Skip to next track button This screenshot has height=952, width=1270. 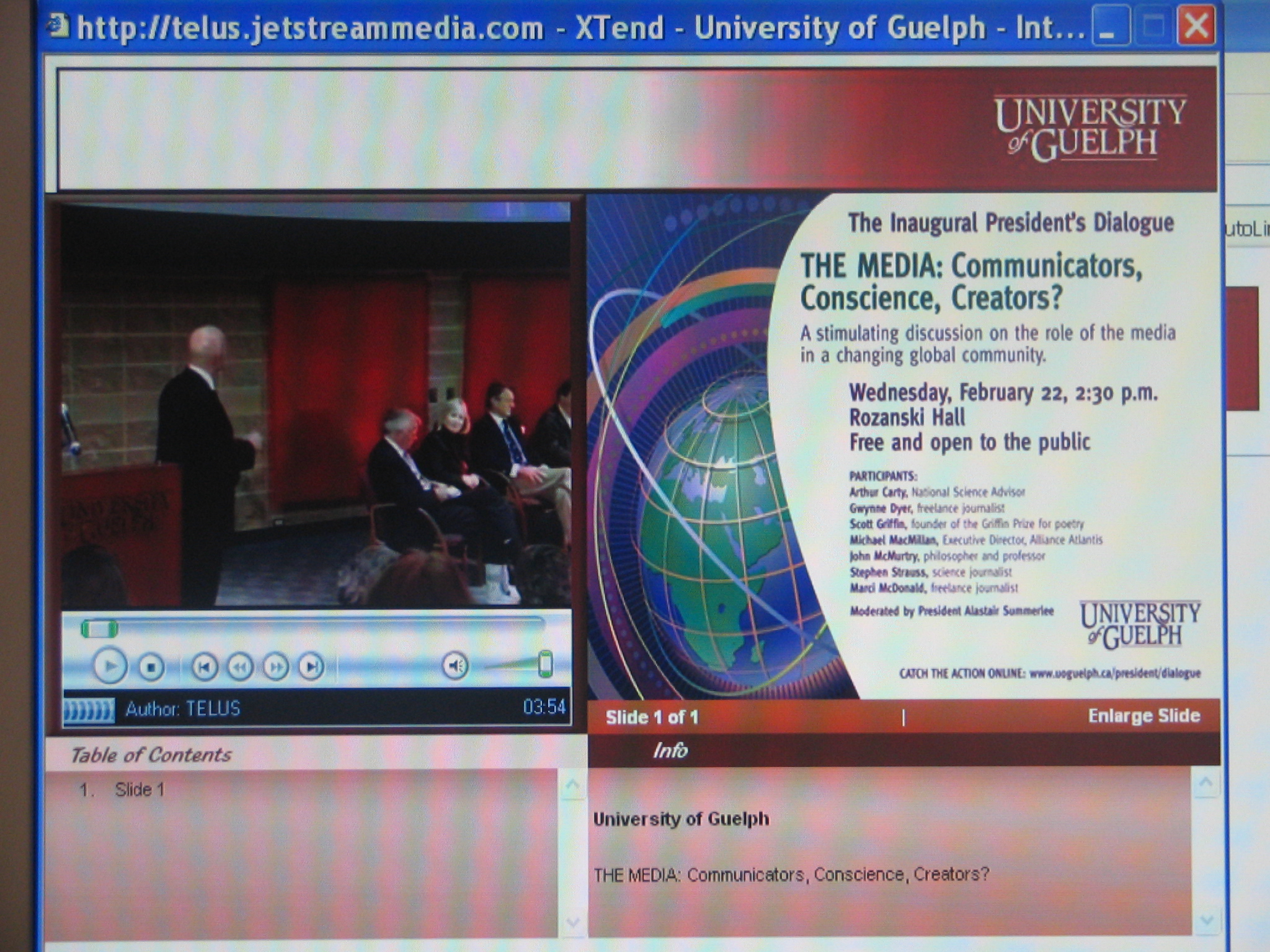311,666
